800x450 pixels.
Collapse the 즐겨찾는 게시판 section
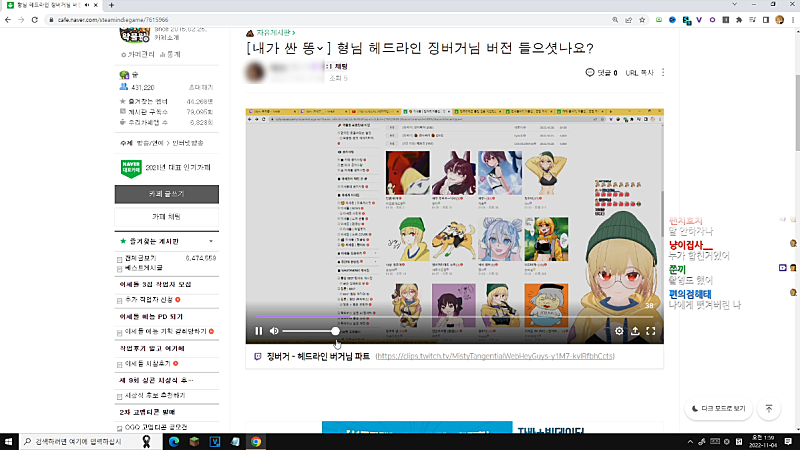pyautogui.click(x=211, y=241)
